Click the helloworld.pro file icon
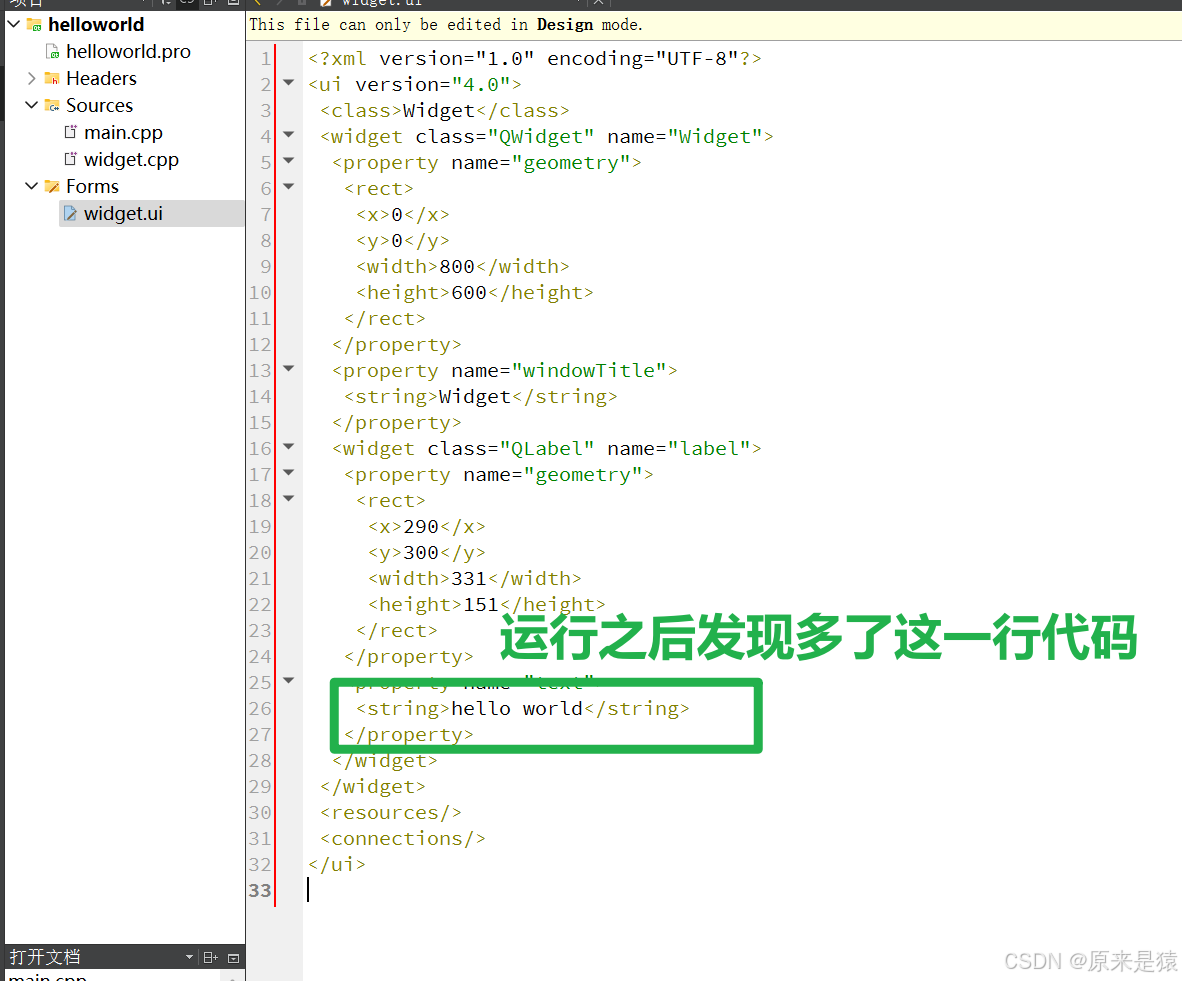Viewport: 1182px width, 981px height. [52, 51]
